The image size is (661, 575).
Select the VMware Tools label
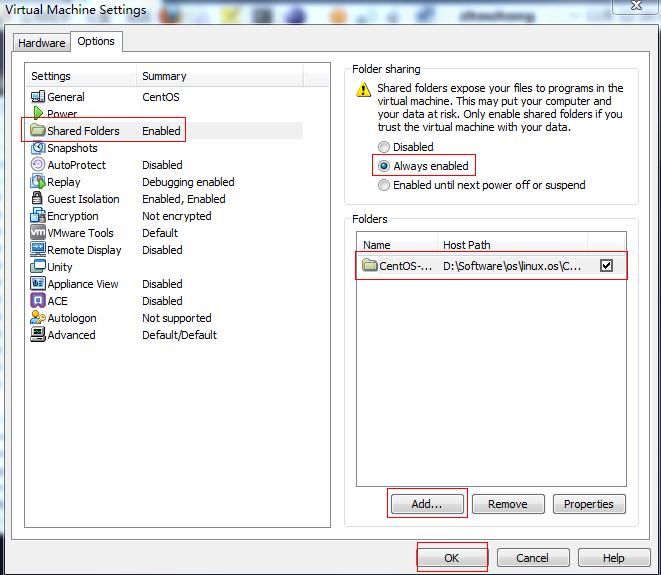[81, 233]
